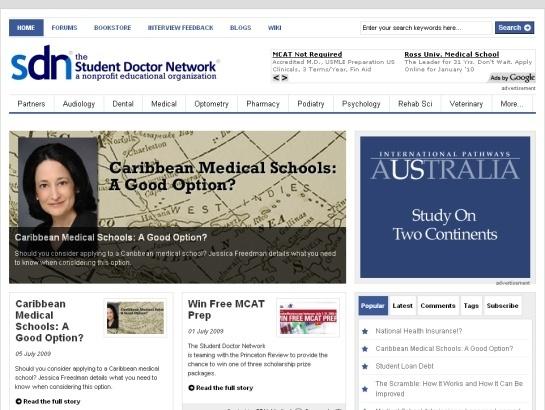Click the Win Free MCAT Prep thumbnail
The height and width of the screenshot is (410, 545).
[x=308, y=318]
